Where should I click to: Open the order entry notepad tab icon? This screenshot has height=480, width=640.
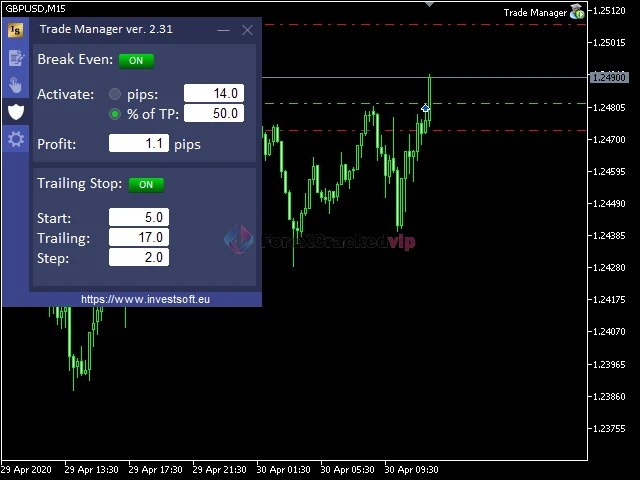[x=15, y=57]
